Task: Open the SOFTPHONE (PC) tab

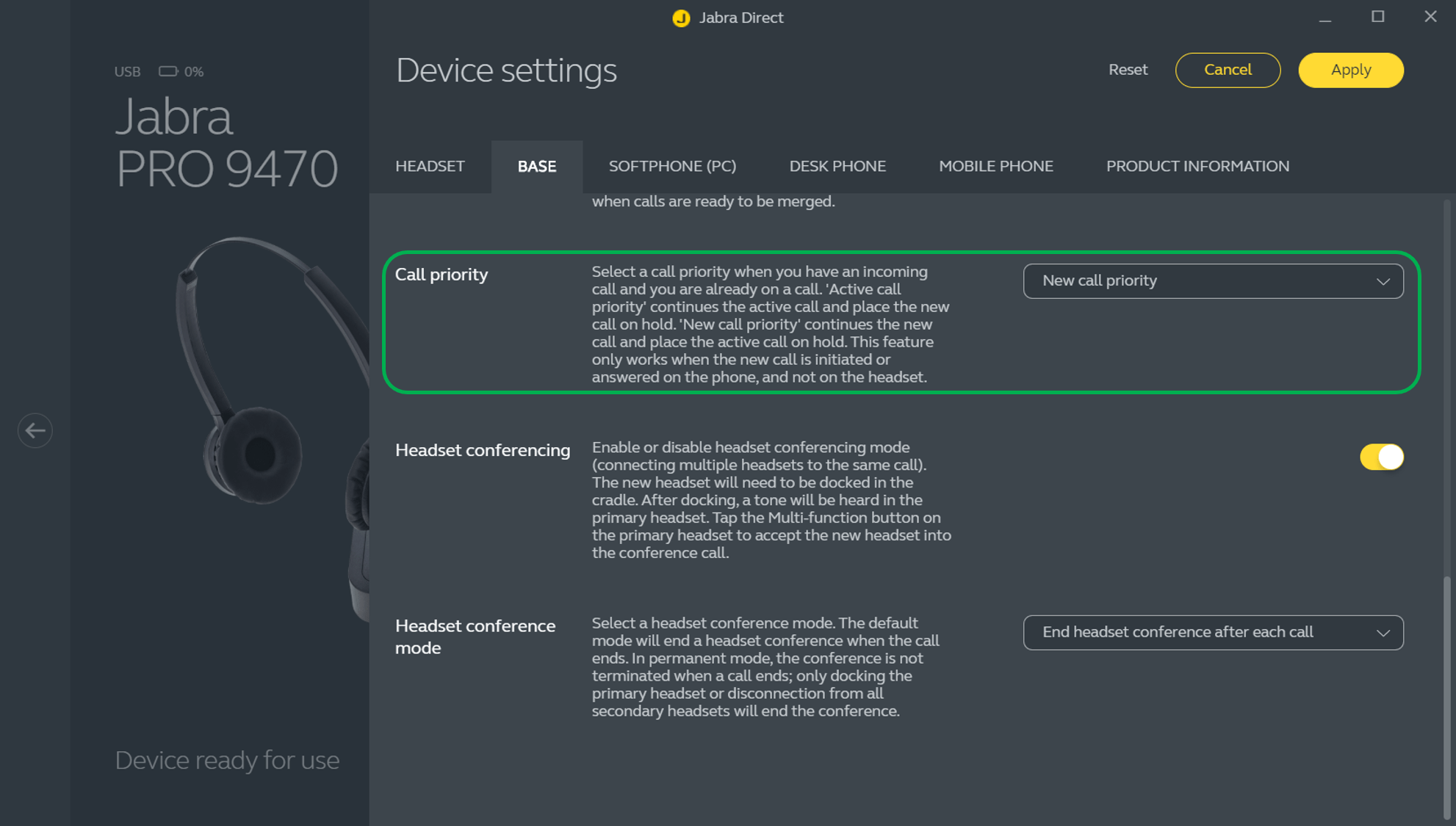Action: [x=672, y=167]
